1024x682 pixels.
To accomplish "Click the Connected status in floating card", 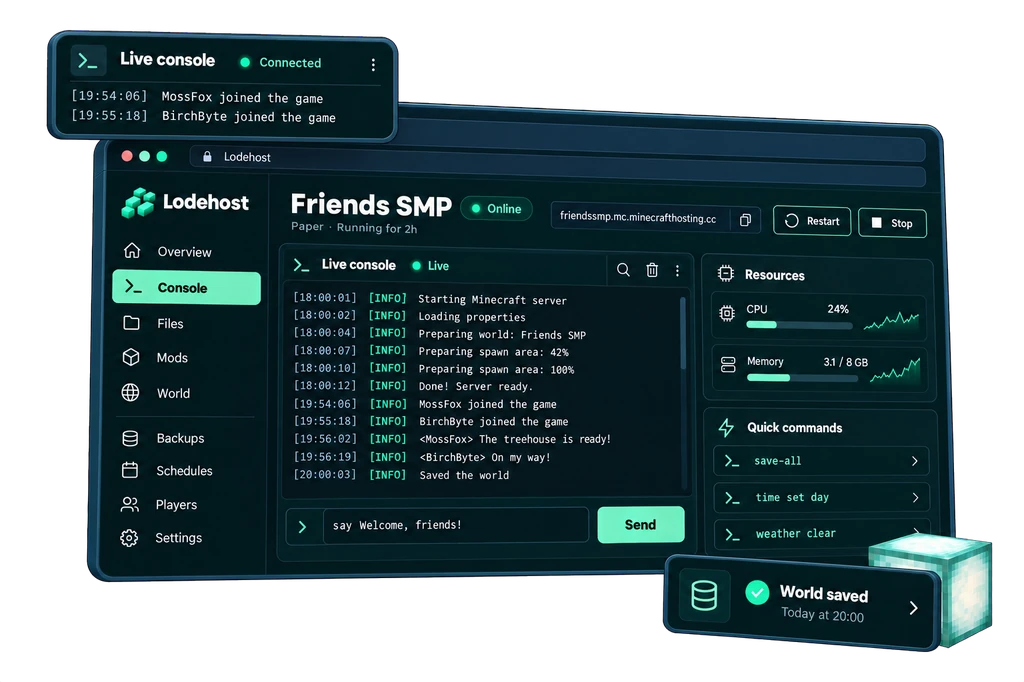I will [x=281, y=63].
